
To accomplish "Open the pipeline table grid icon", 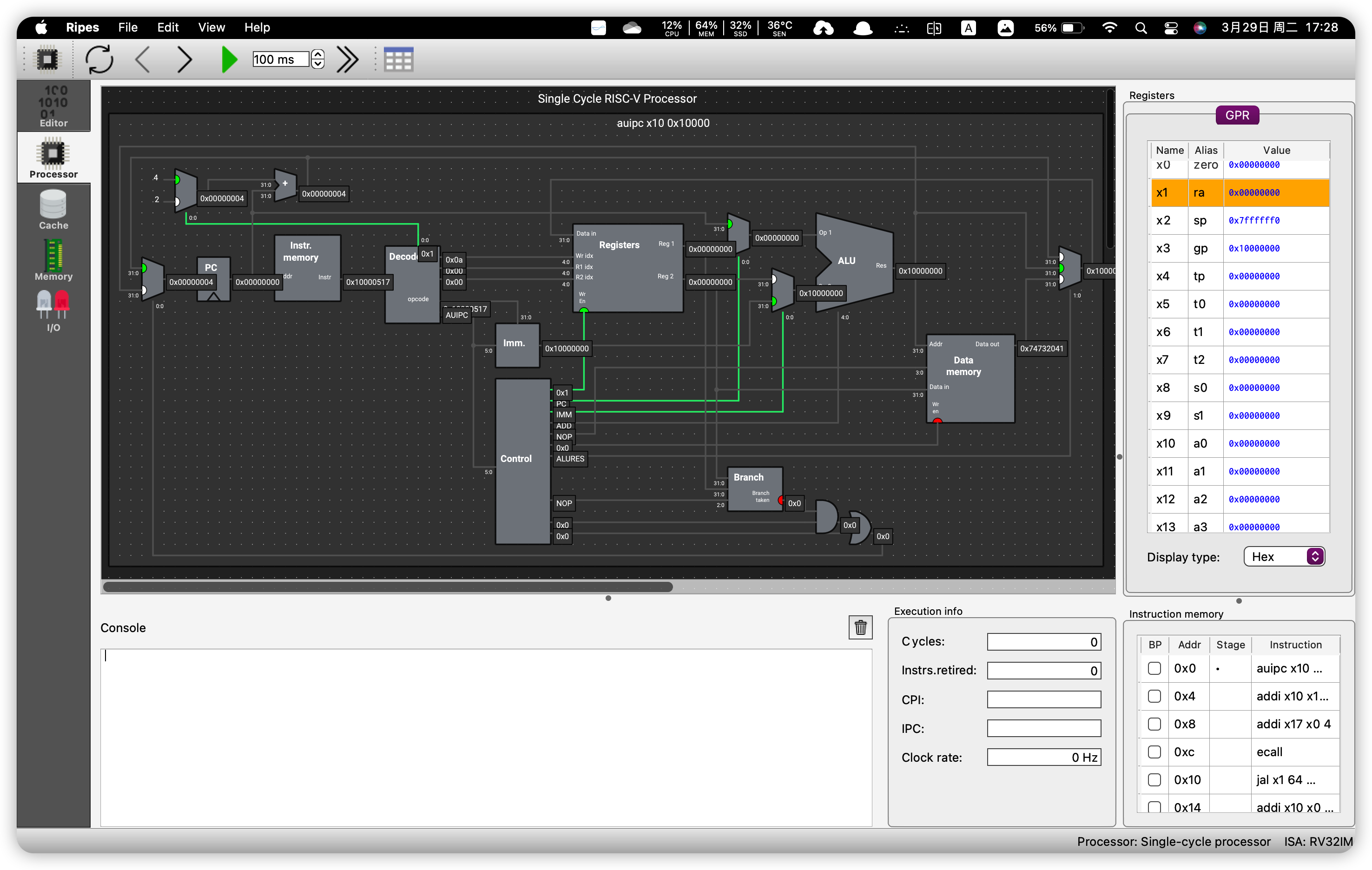I will (398, 59).
